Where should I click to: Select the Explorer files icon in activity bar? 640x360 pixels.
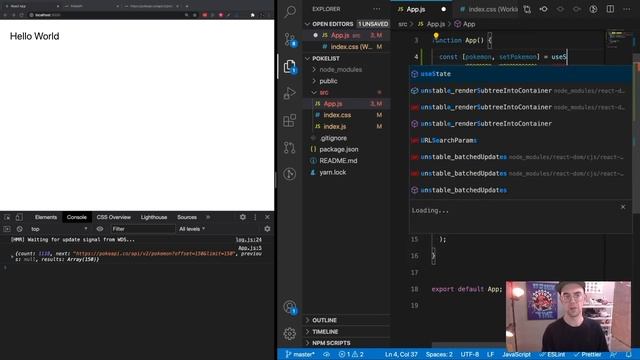(x=290, y=66)
